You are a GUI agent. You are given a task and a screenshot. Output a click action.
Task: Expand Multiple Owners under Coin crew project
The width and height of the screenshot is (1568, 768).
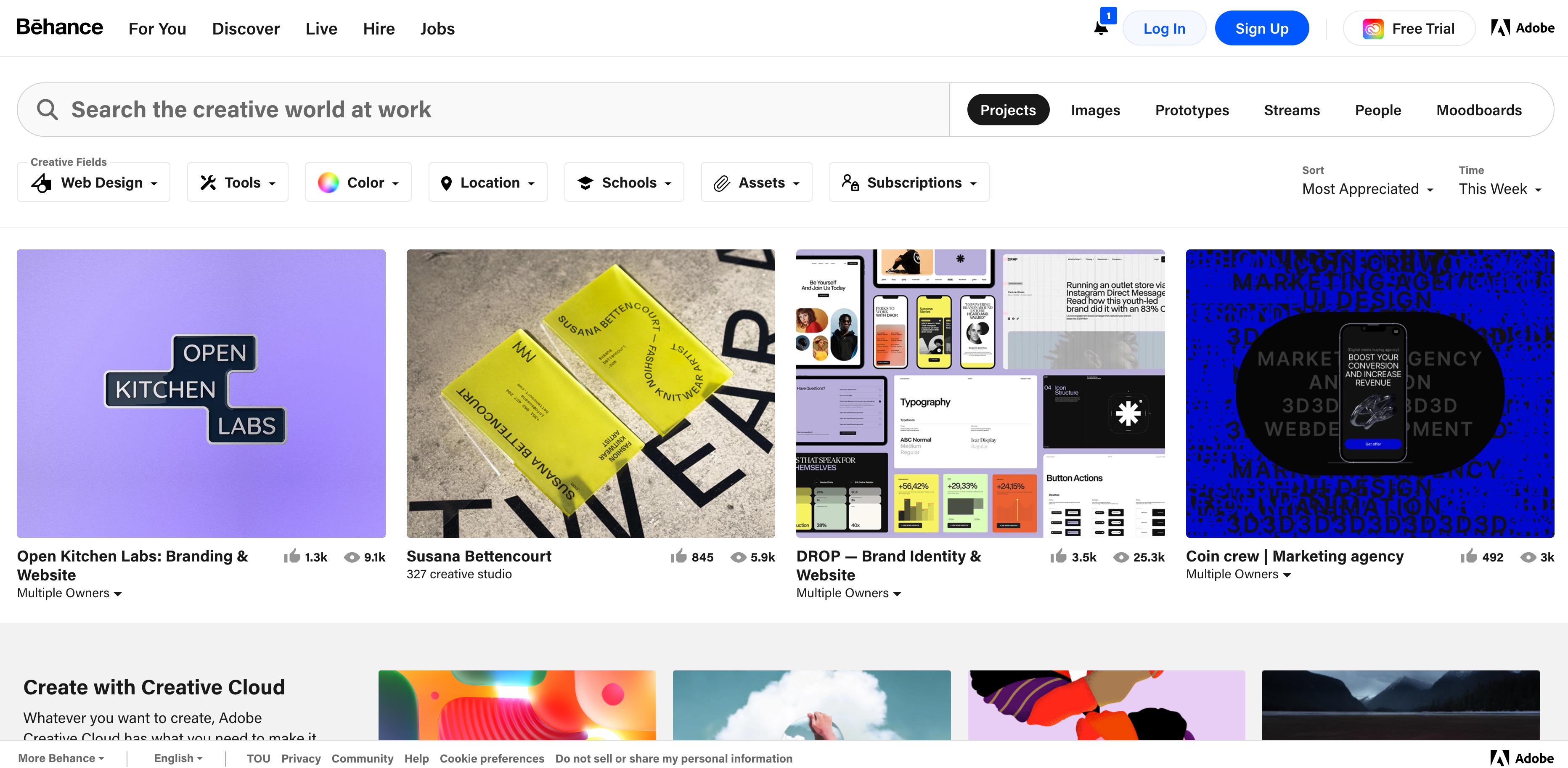coord(1237,574)
